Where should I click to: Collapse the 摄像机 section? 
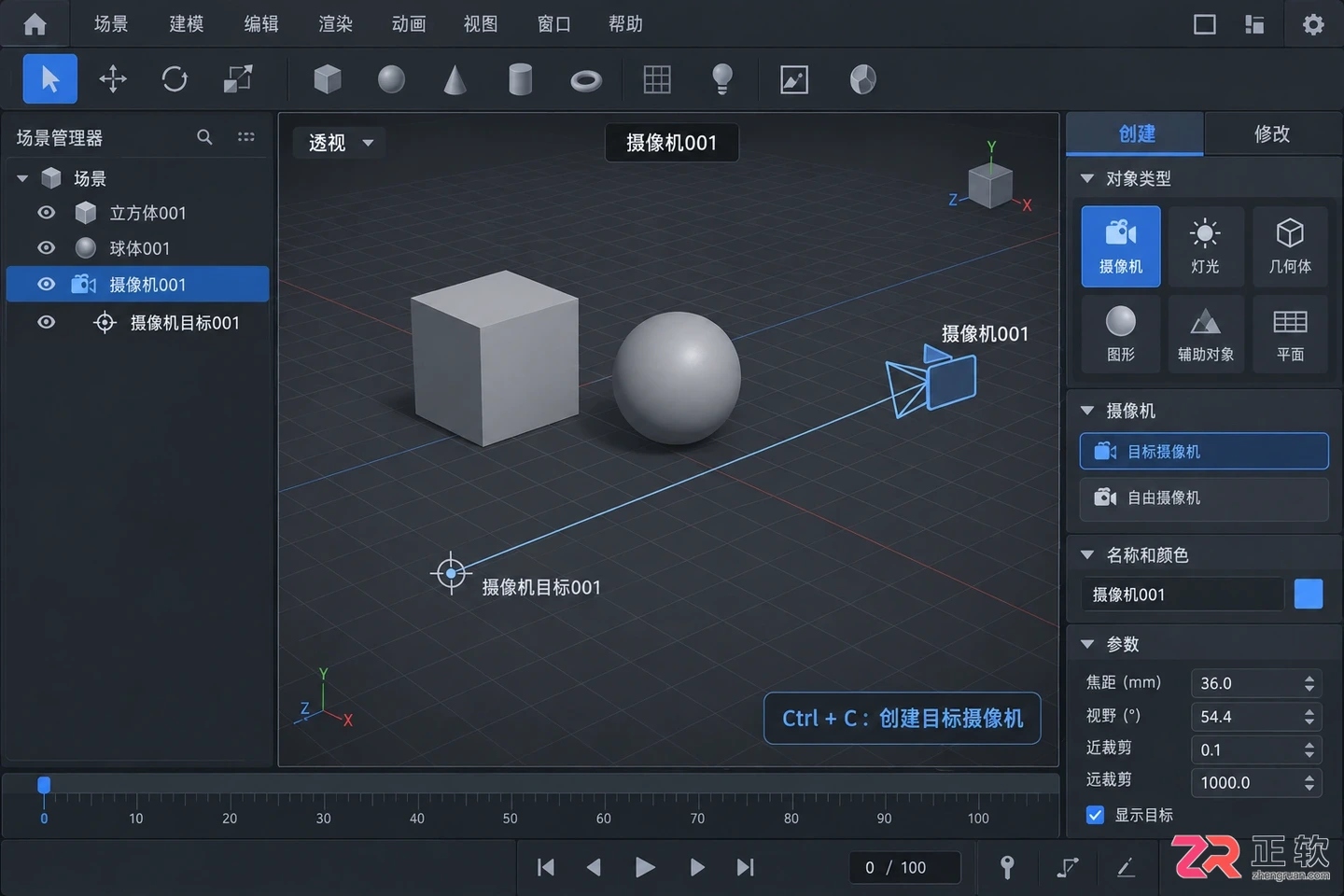(x=1086, y=411)
